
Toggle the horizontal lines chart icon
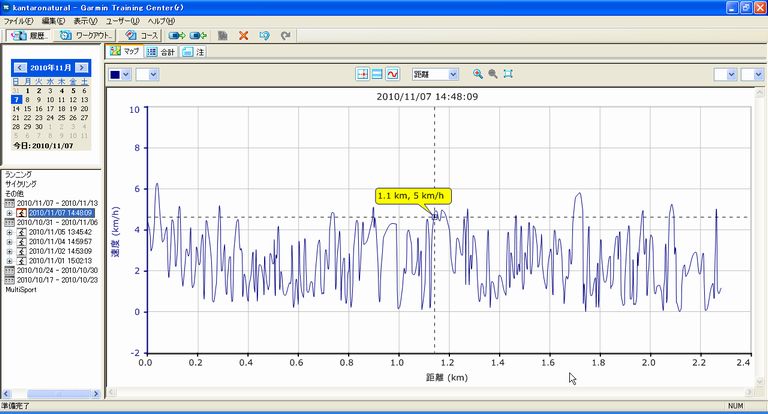[377, 74]
